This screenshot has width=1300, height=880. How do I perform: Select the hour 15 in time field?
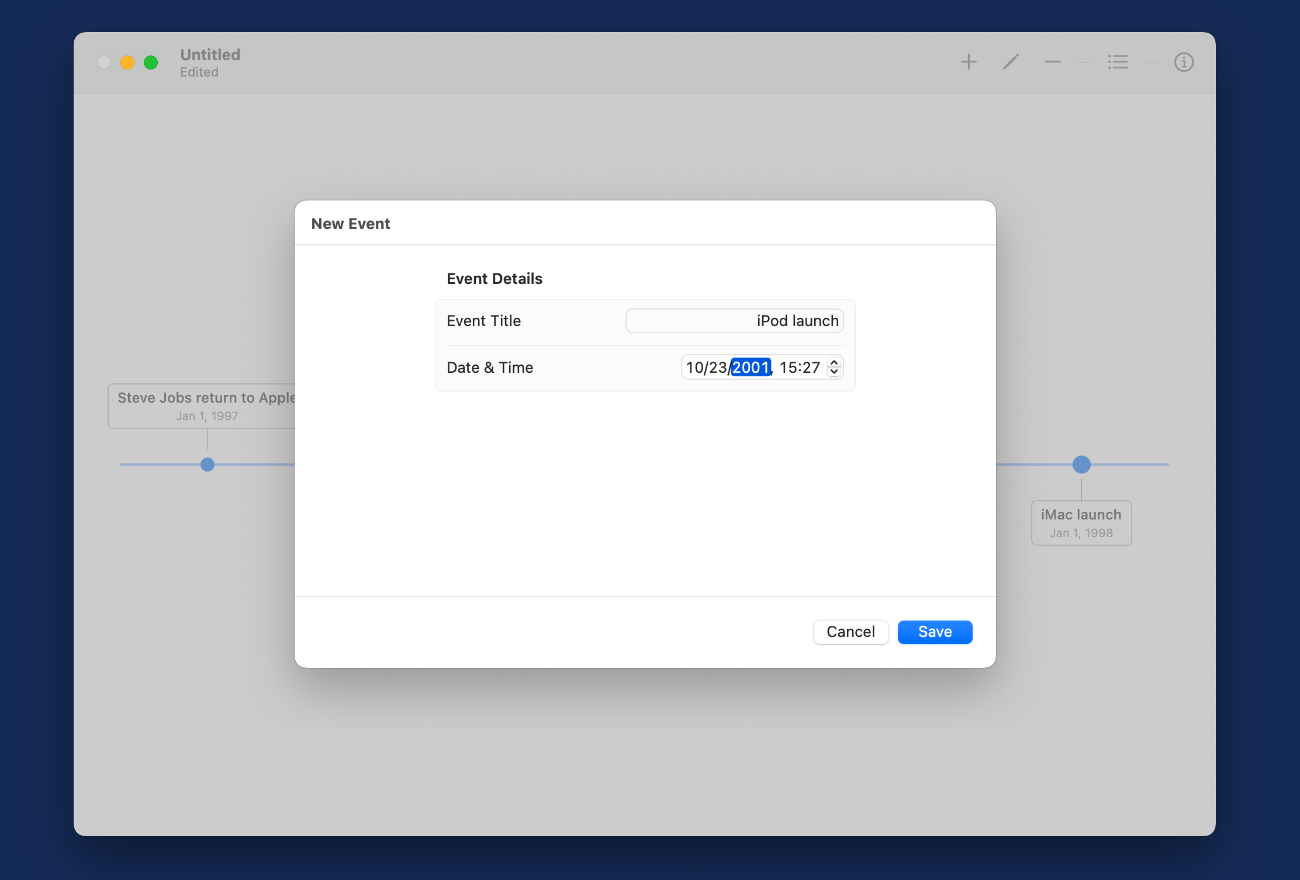coord(788,368)
